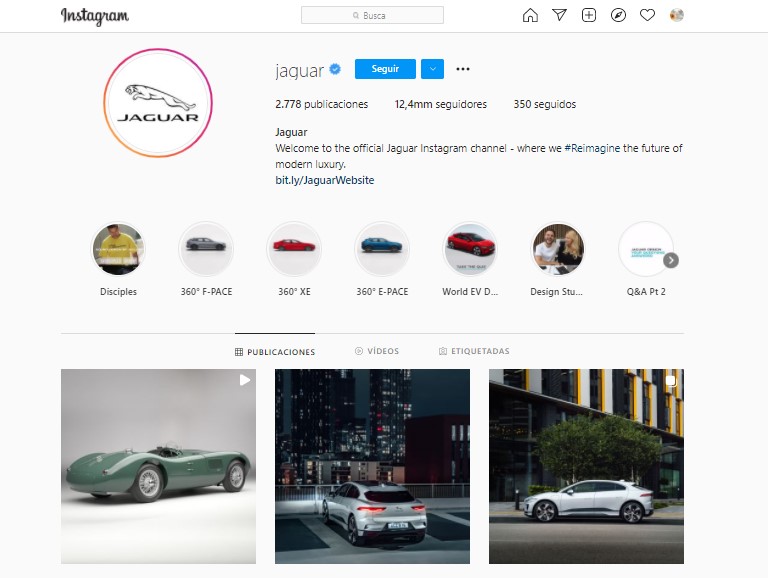
Task: View the 2.778 publicaciones count
Action: click(x=321, y=104)
